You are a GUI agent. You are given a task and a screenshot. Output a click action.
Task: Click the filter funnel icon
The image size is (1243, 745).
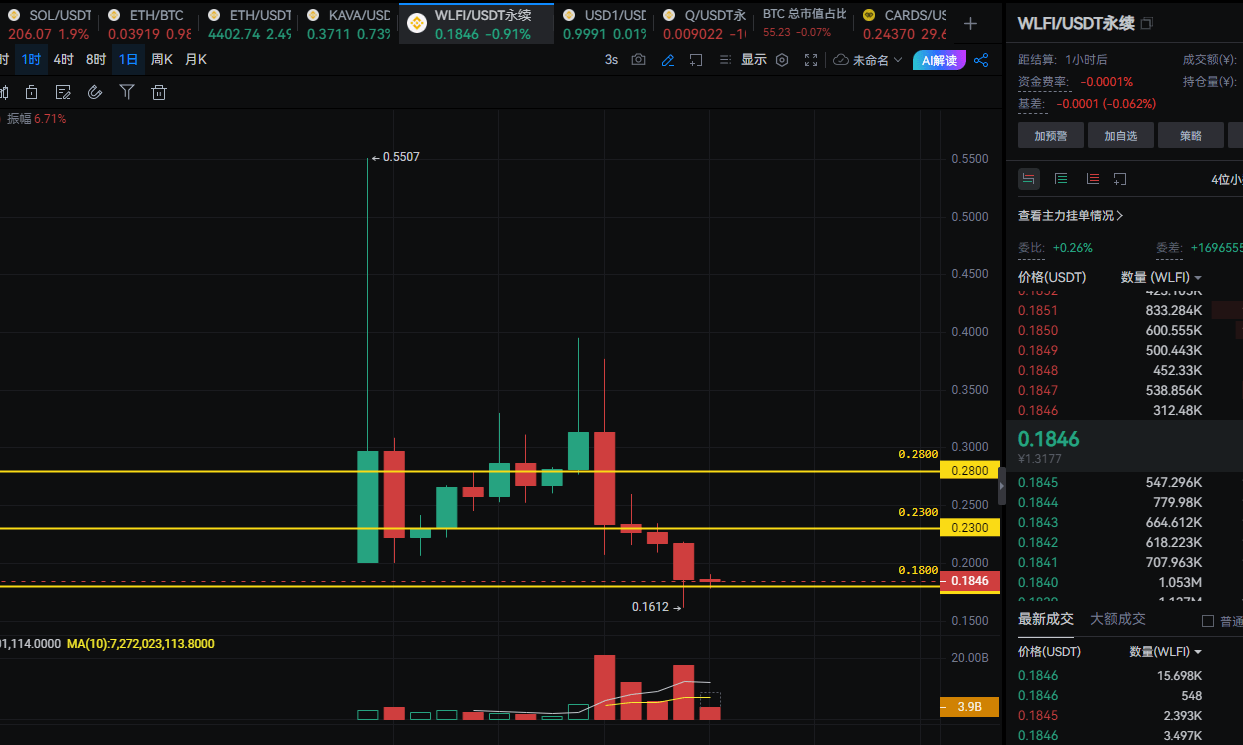coord(127,93)
